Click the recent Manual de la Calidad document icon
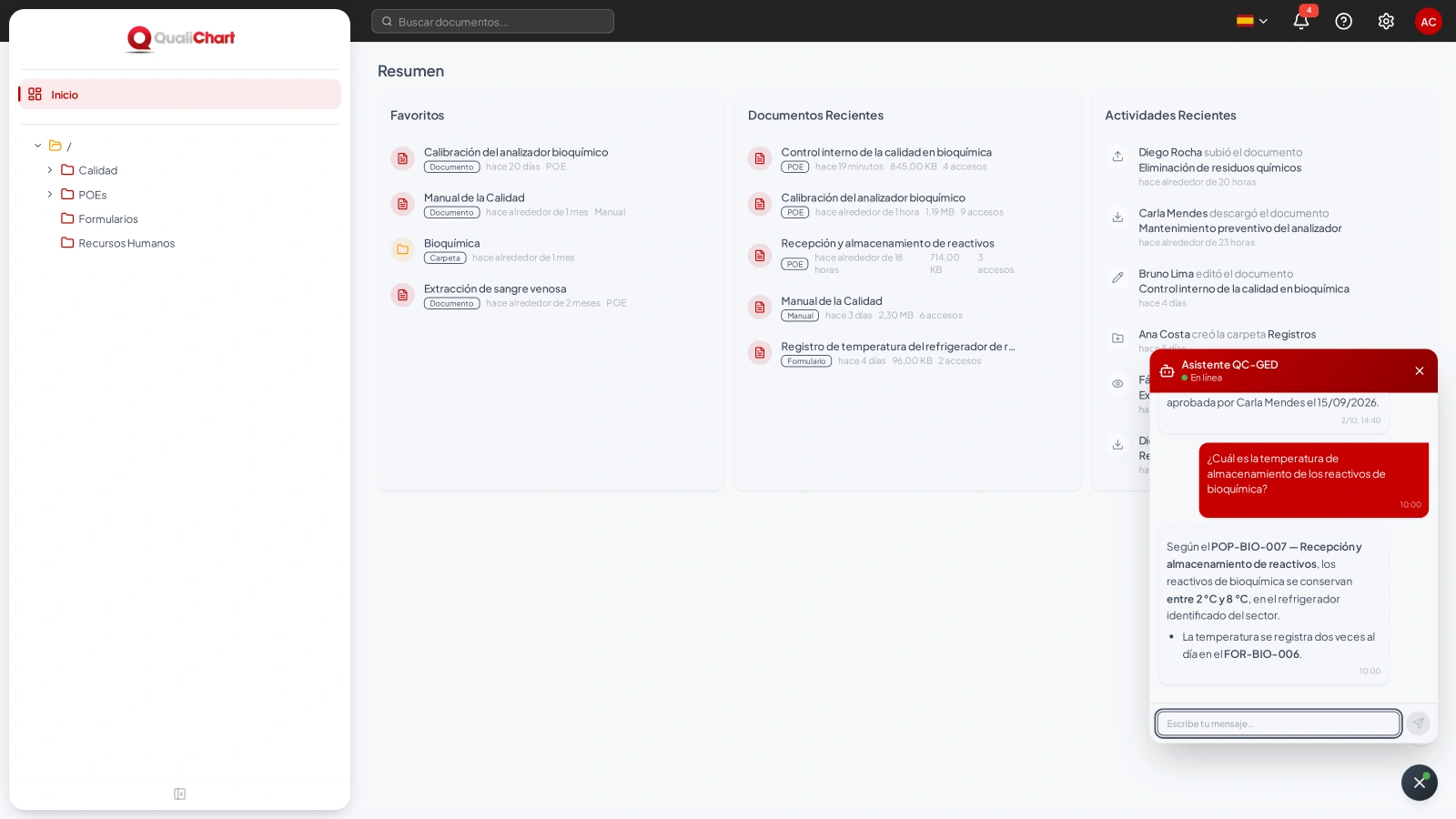 (760, 308)
